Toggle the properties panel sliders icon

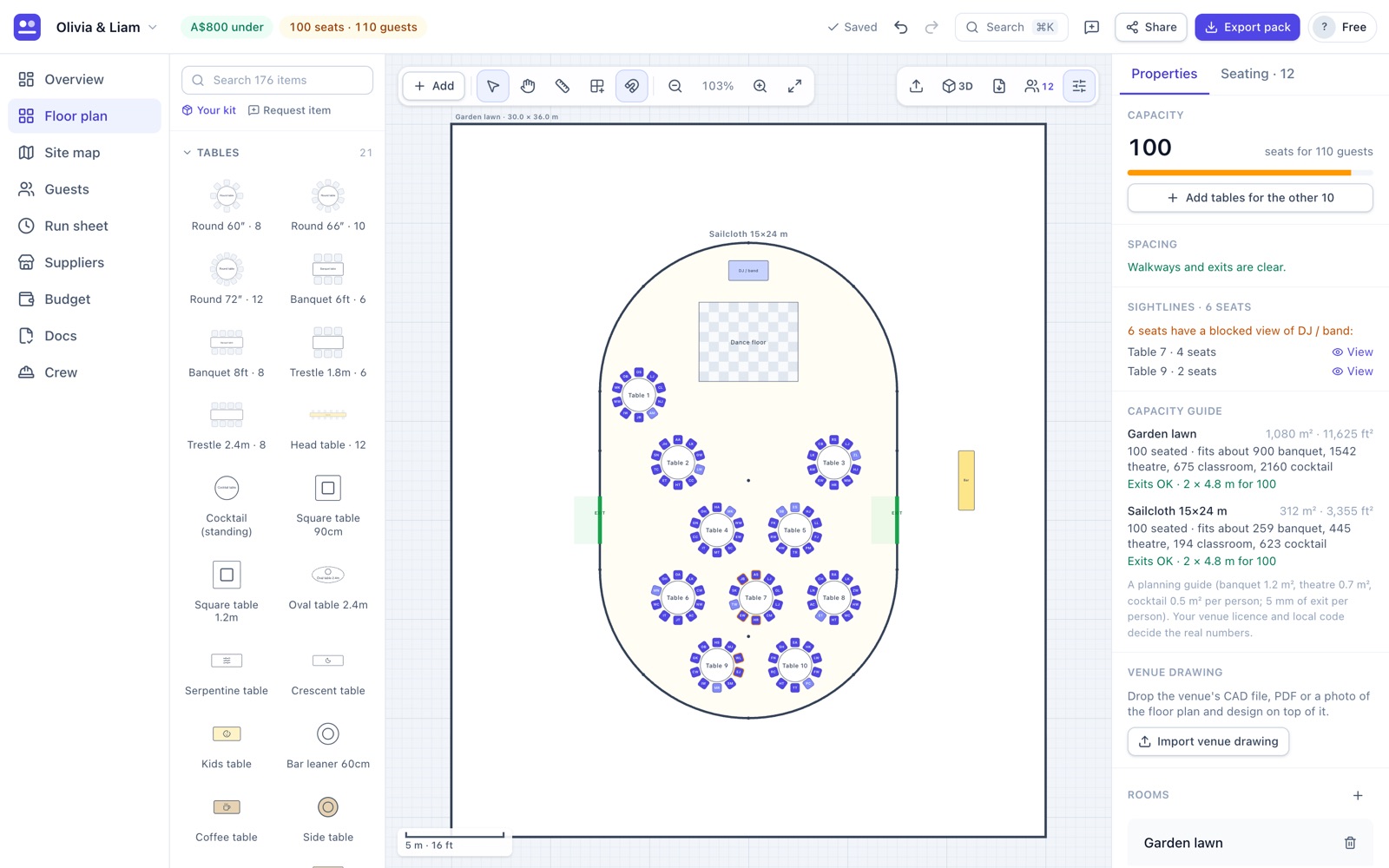coord(1079,86)
